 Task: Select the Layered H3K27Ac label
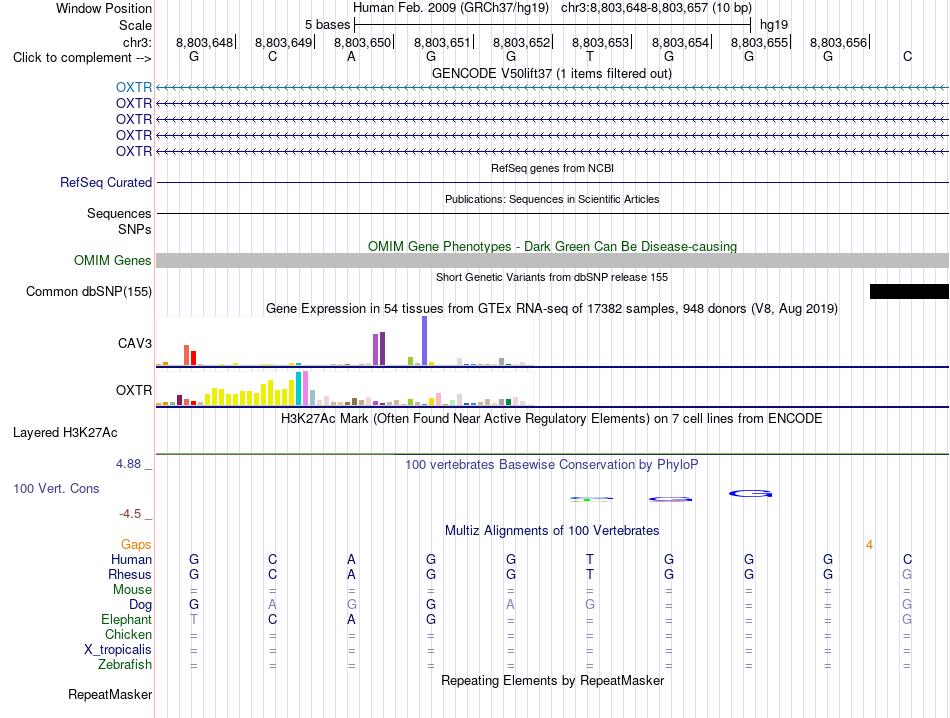click(x=65, y=433)
